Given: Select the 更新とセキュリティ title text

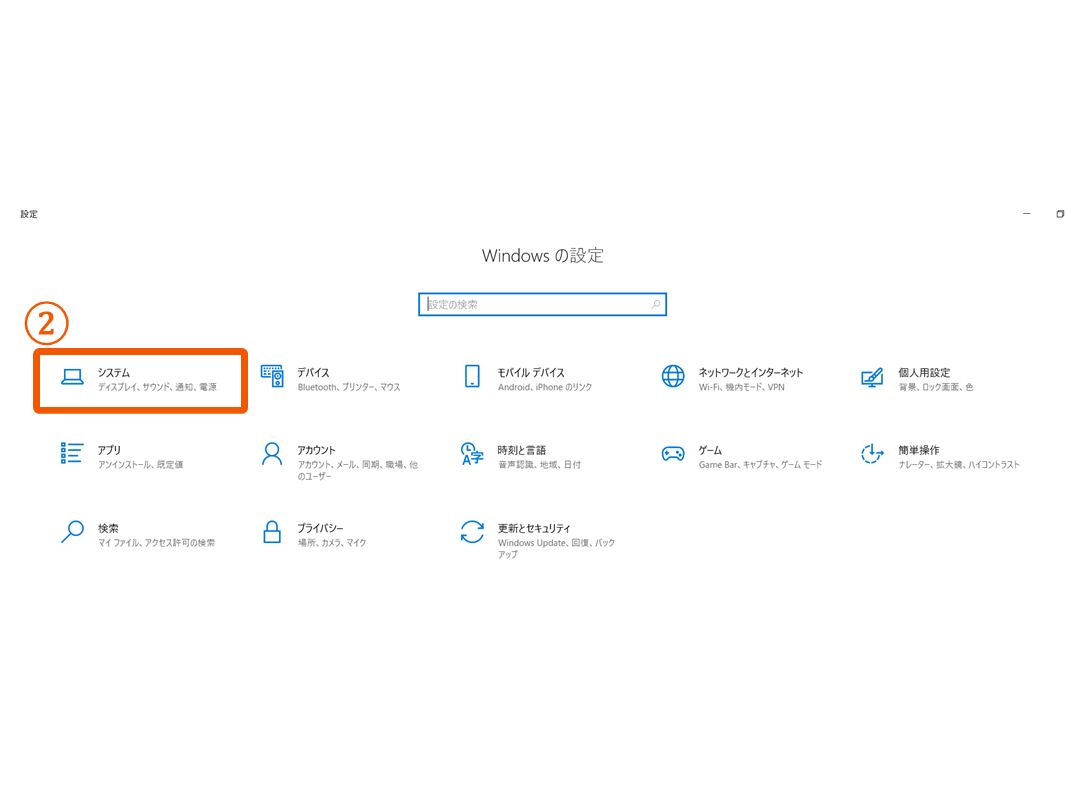Looking at the screenshot, I should 534,528.
